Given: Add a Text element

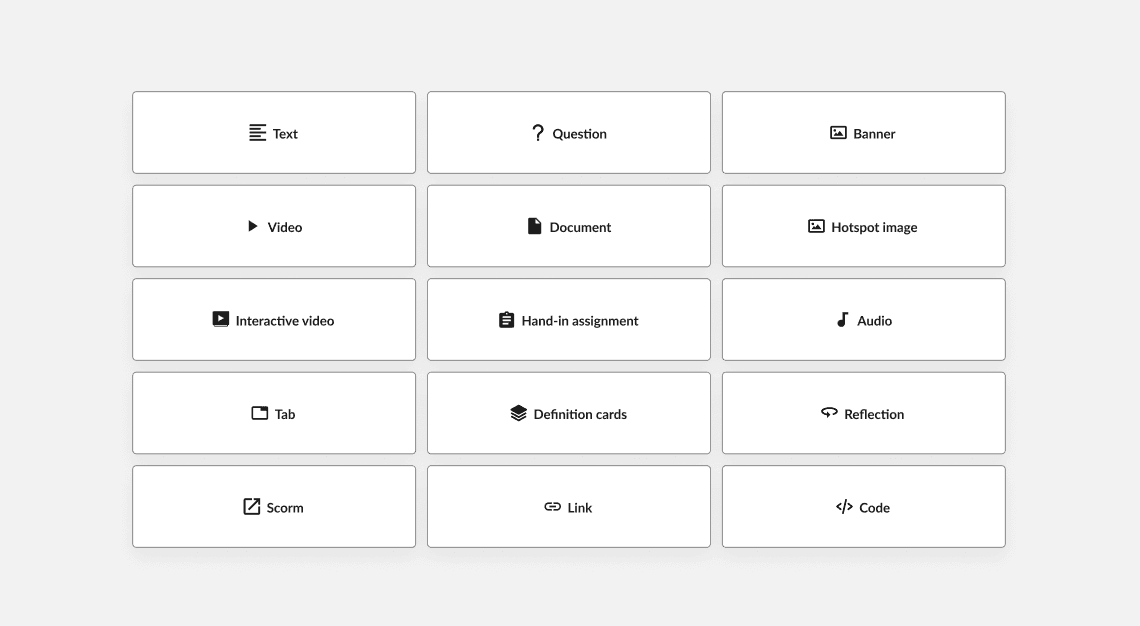Looking at the screenshot, I should (x=274, y=132).
